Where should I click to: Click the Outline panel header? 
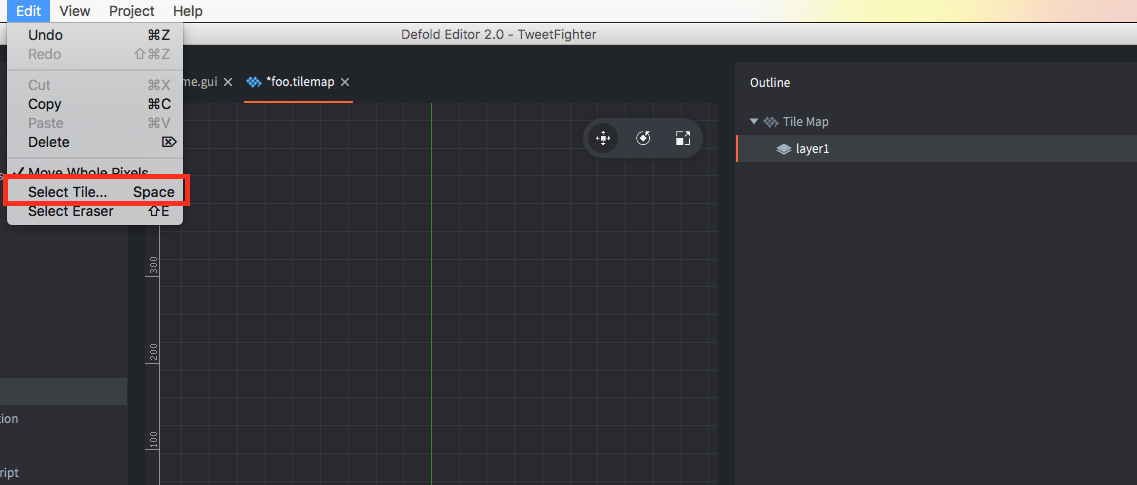[769, 83]
